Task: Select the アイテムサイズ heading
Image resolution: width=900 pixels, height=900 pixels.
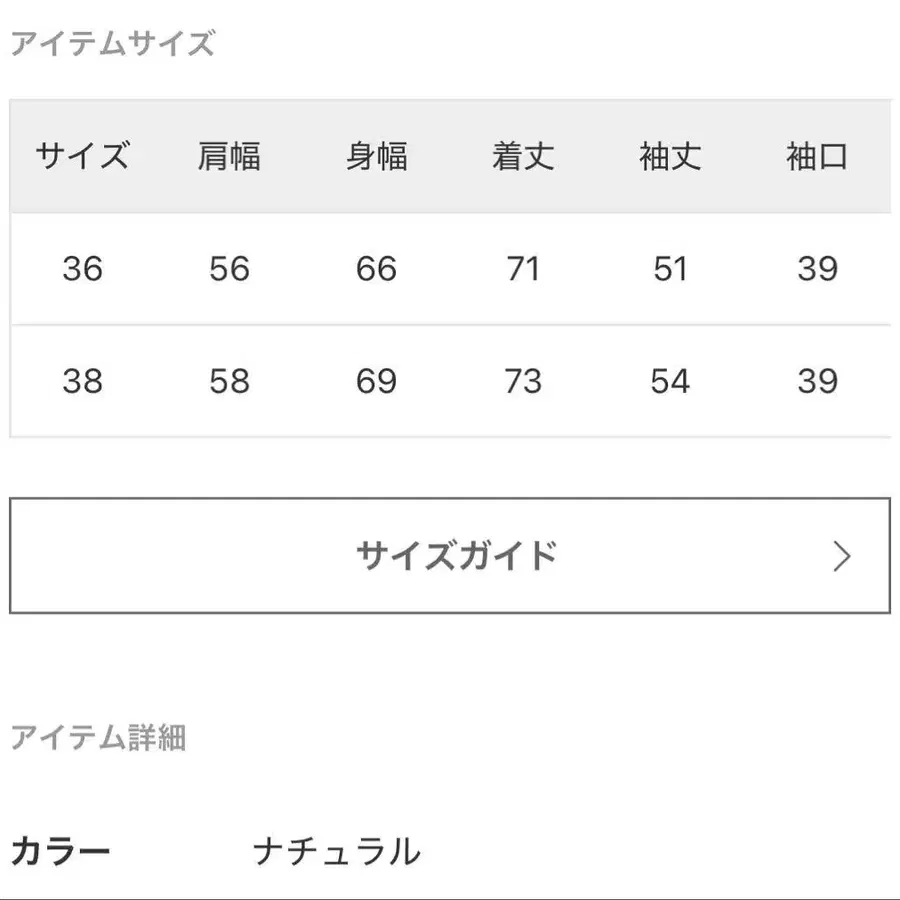Action: pos(110,42)
